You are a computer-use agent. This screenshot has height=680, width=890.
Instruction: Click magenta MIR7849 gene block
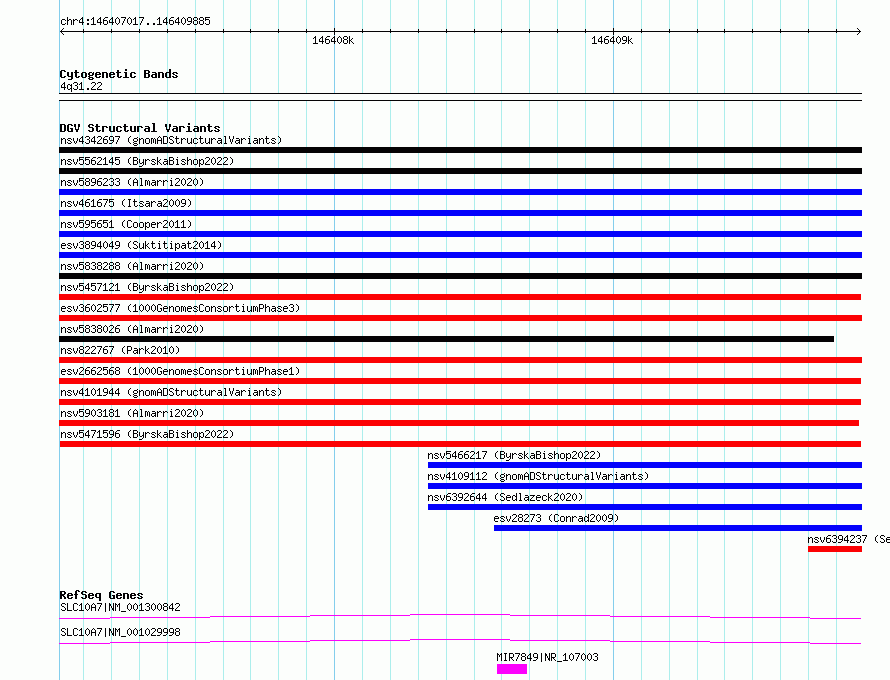512,670
